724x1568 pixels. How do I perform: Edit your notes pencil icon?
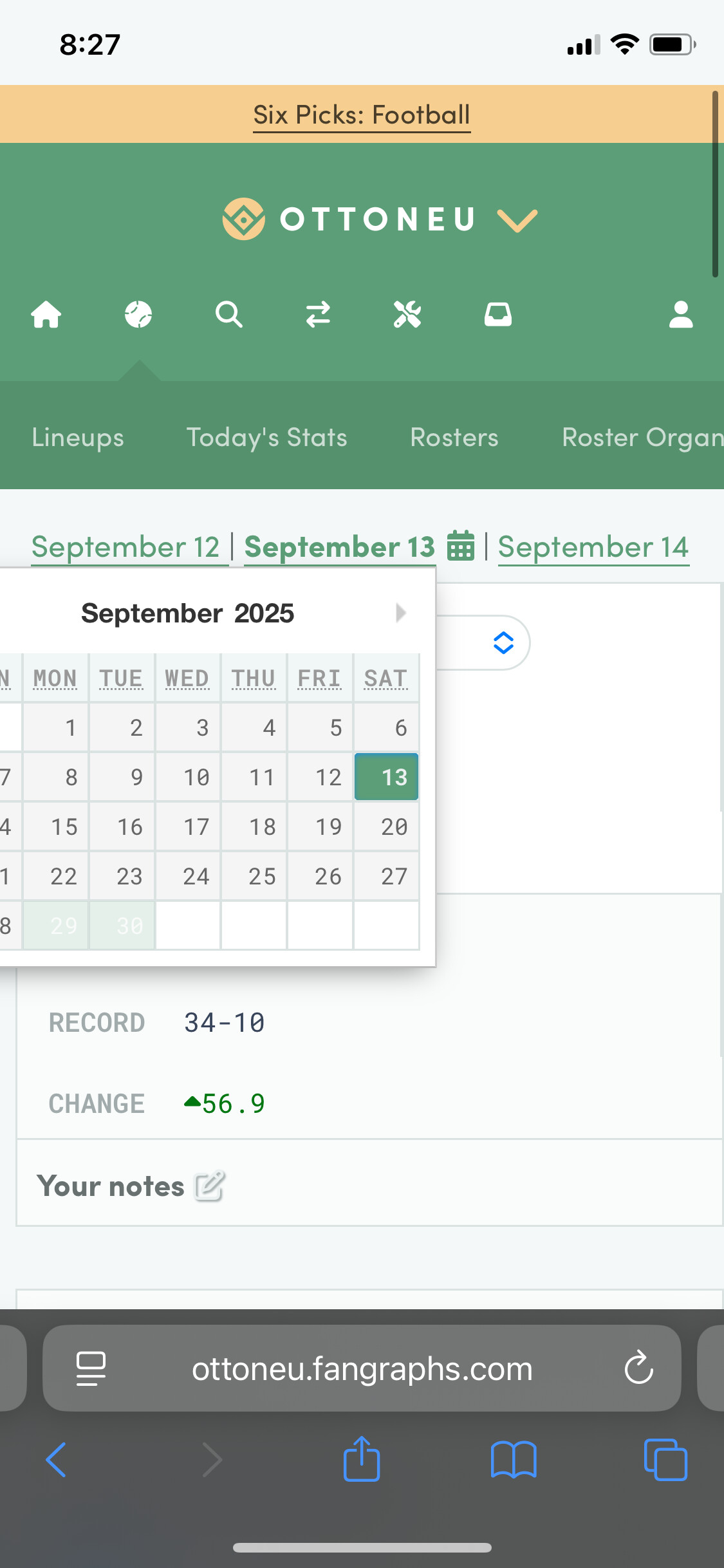[x=210, y=1186]
